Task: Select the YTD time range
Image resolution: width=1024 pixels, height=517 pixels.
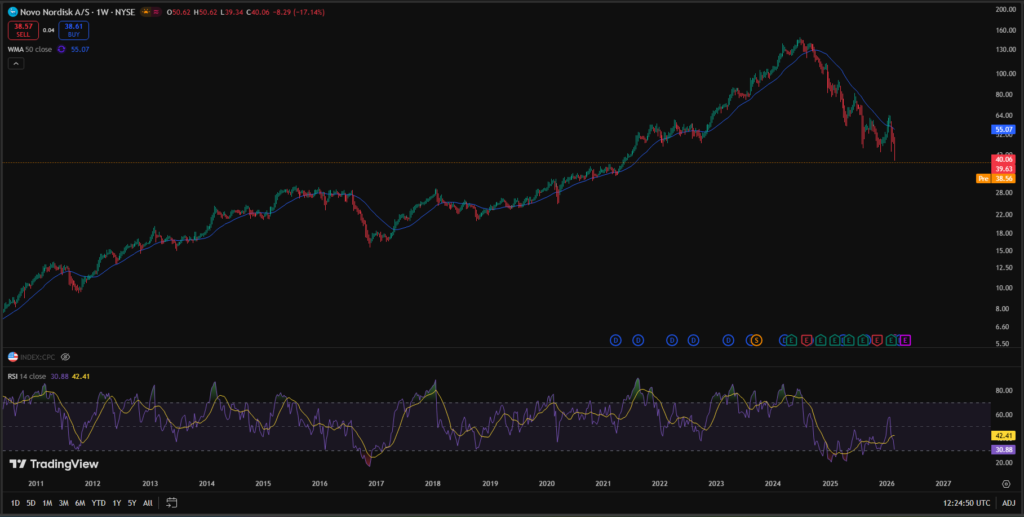Action: pyautogui.click(x=99, y=503)
